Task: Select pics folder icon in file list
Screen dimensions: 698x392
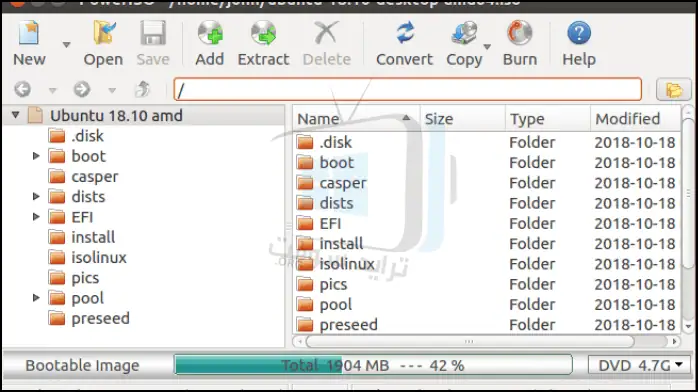Action: (x=305, y=284)
